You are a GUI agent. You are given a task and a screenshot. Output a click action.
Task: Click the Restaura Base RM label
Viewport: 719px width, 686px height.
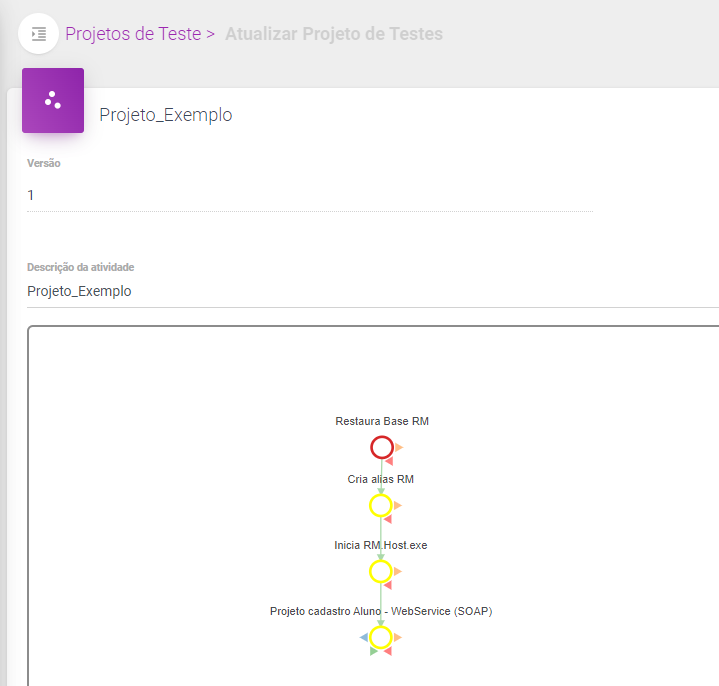pyautogui.click(x=382, y=421)
